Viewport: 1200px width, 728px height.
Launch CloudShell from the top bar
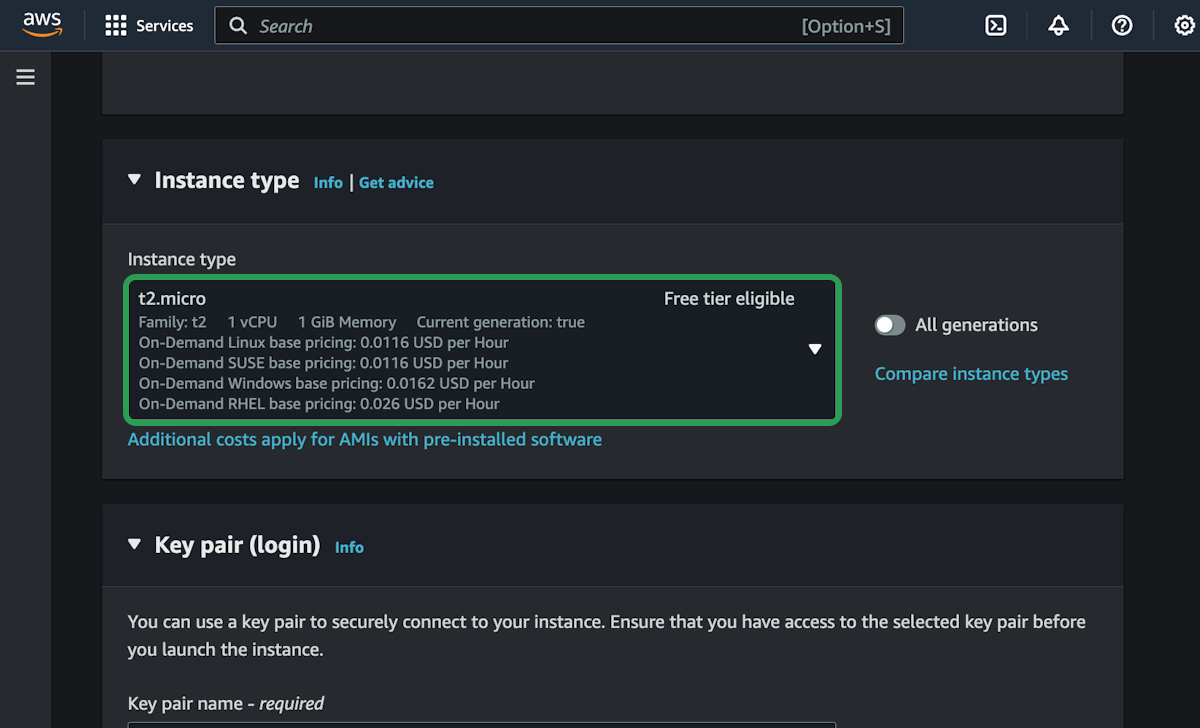[996, 26]
